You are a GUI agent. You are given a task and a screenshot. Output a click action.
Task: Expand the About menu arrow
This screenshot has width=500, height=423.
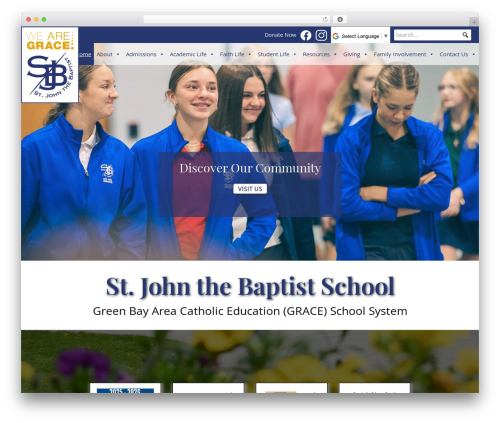[x=118, y=54]
